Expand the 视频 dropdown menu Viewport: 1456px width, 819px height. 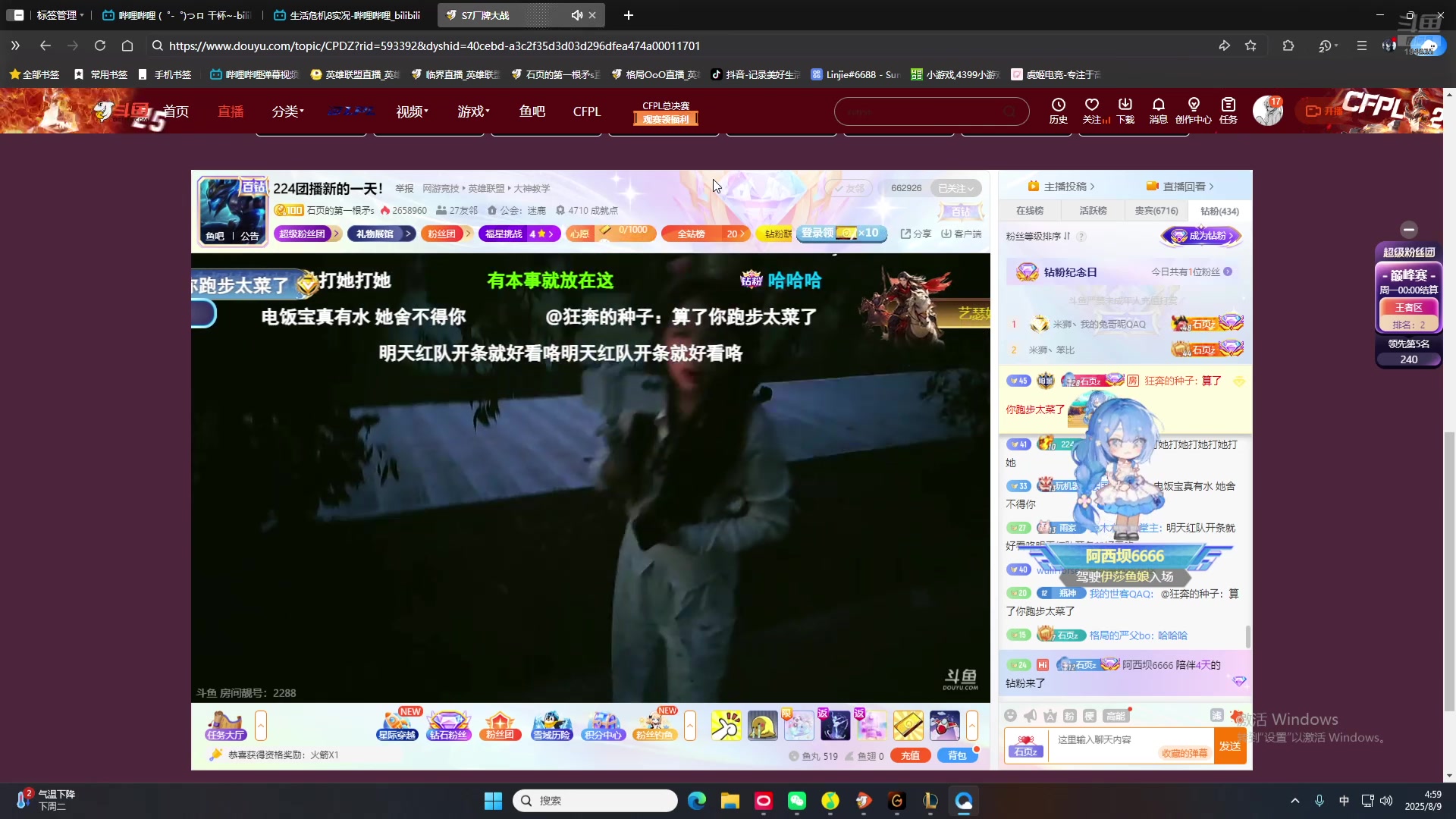point(412,111)
